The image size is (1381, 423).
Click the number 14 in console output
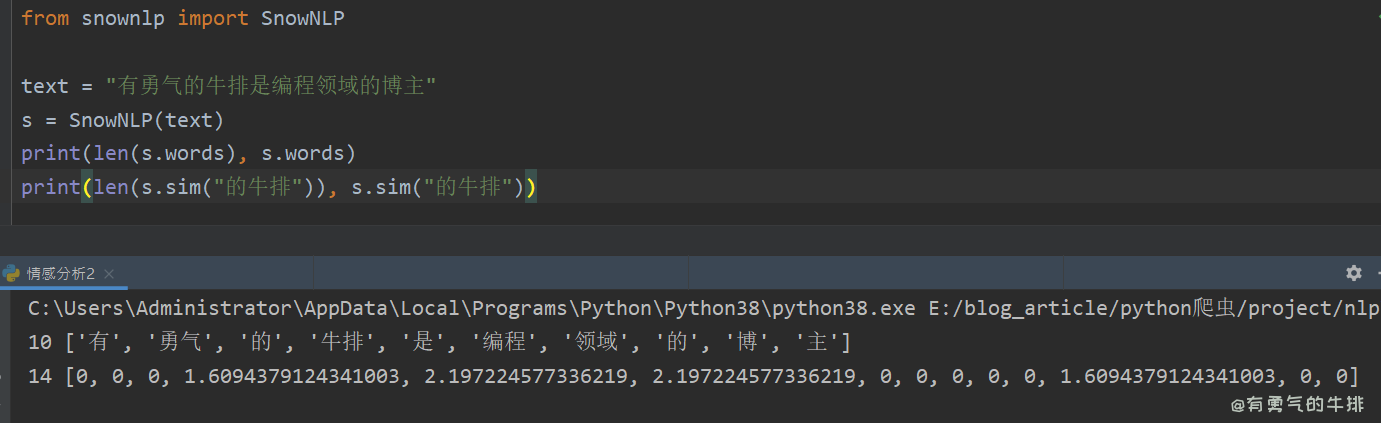pyautogui.click(x=40, y=376)
